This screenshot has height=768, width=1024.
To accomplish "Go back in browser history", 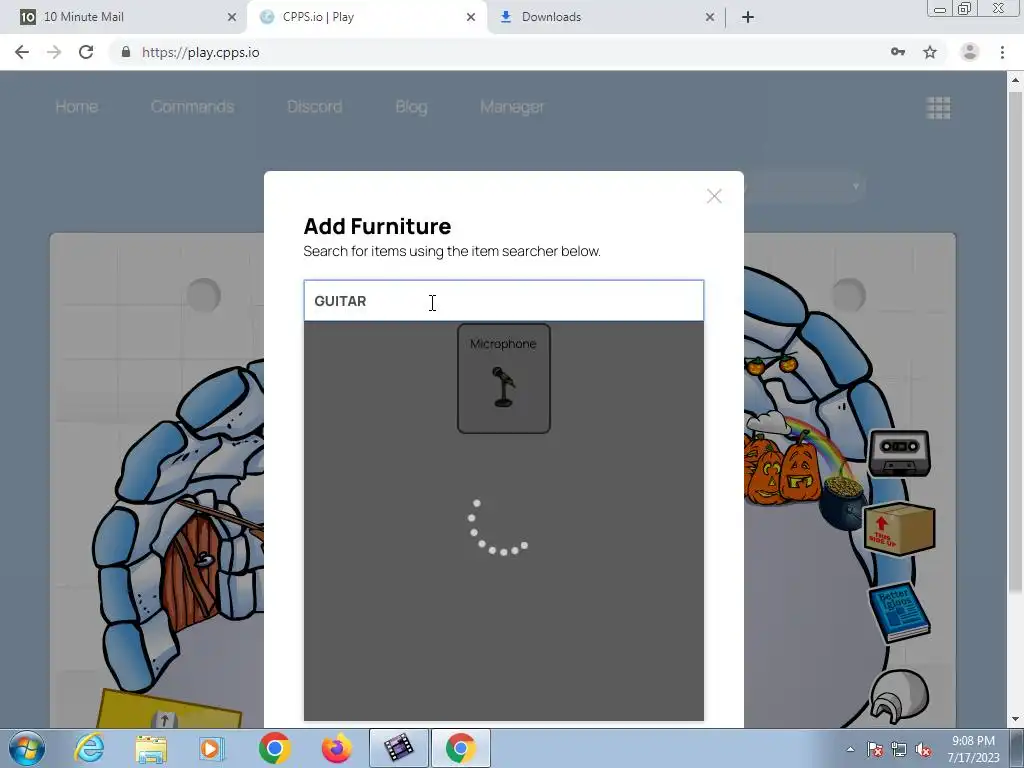I will point(22,52).
